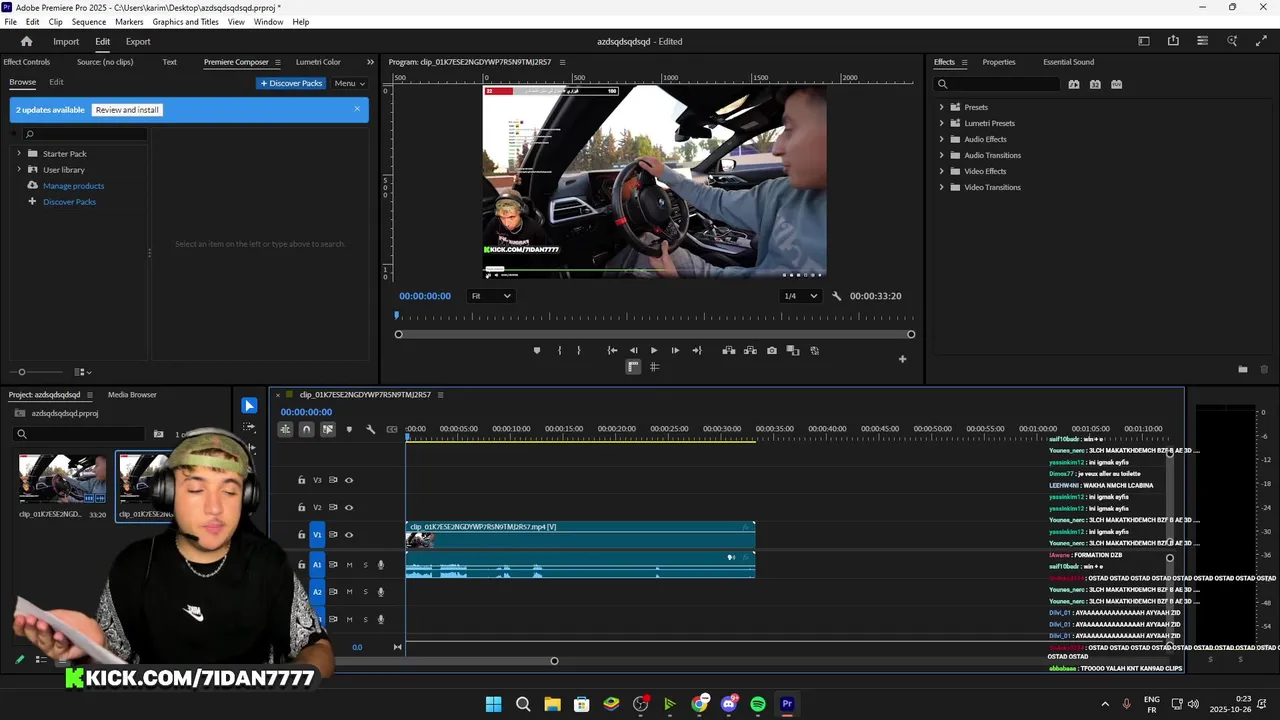The width and height of the screenshot is (1280, 720).
Task: Mark In point in the Program Monitor
Action: [x=559, y=350]
